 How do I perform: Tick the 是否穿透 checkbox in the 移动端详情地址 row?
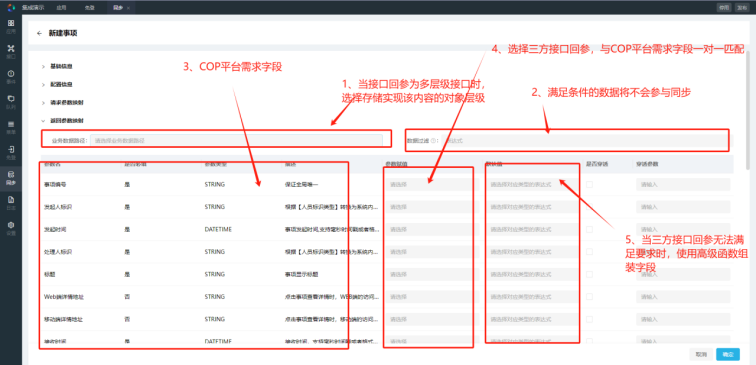pyautogui.click(x=589, y=319)
